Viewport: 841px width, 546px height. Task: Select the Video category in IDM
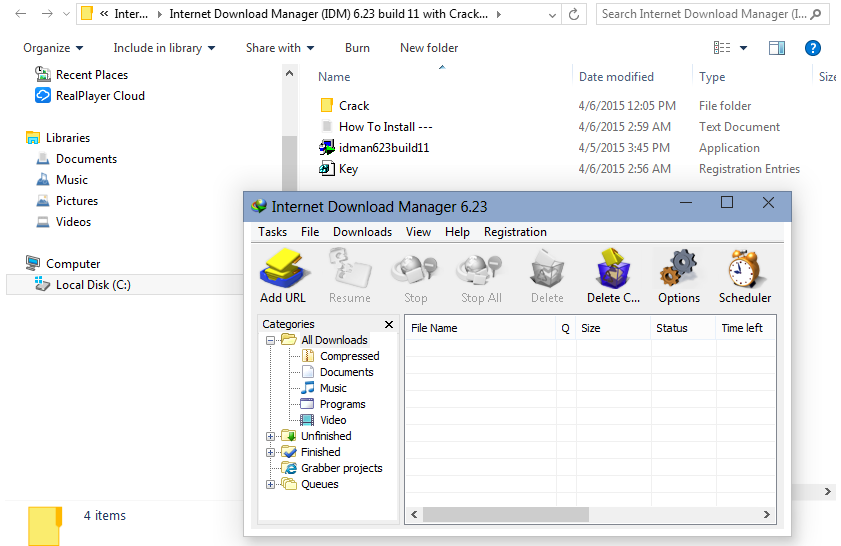click(333, 420)
